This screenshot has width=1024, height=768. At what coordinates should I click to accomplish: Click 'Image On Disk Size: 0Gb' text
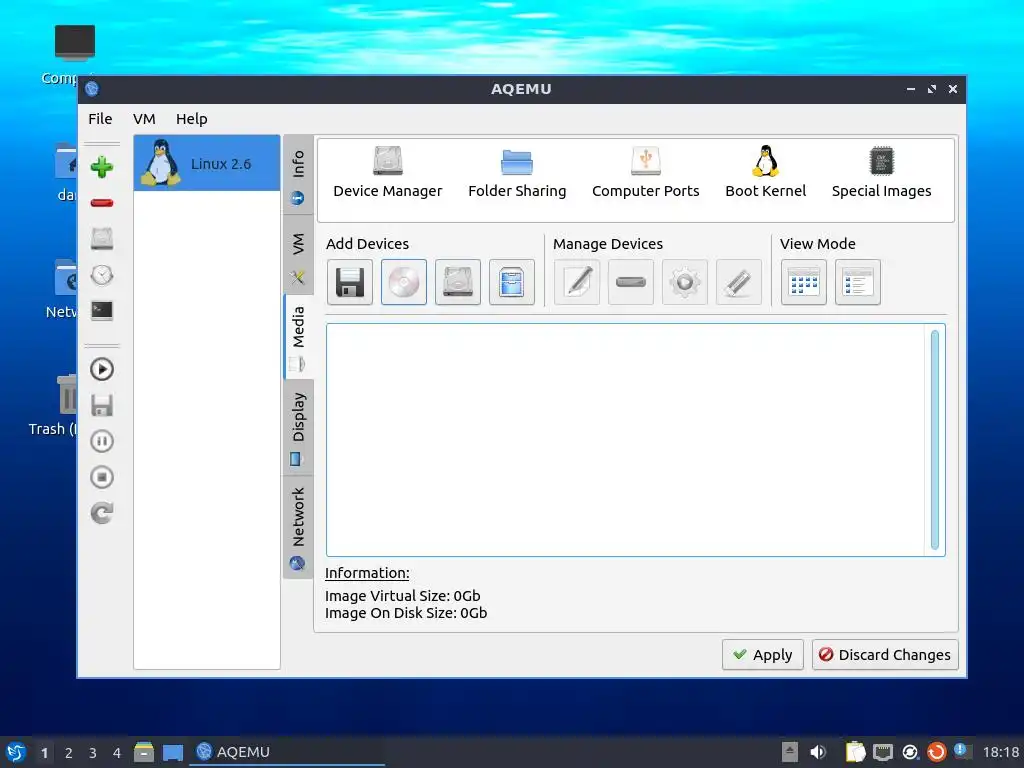406,613
